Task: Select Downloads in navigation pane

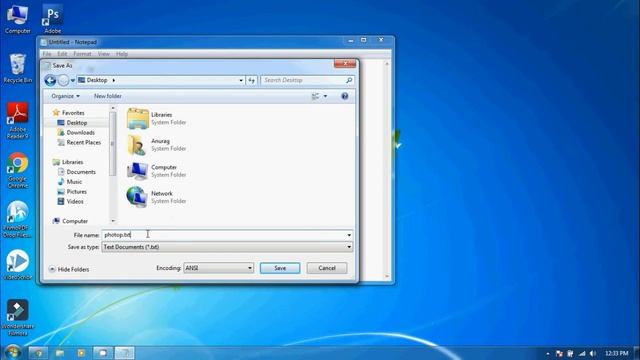Action: click(76, 133)
